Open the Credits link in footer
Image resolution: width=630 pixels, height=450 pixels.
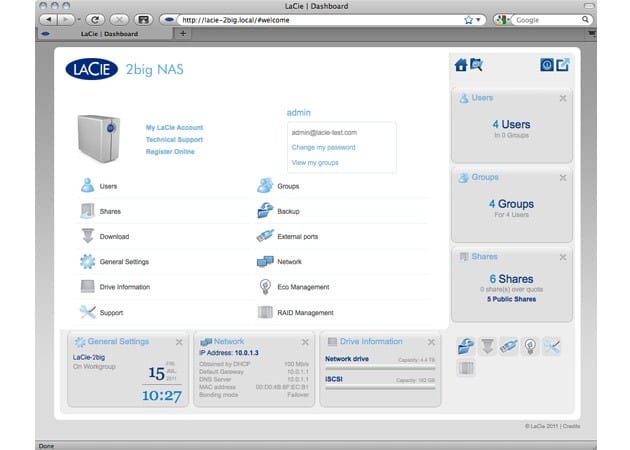click(571, 426)
